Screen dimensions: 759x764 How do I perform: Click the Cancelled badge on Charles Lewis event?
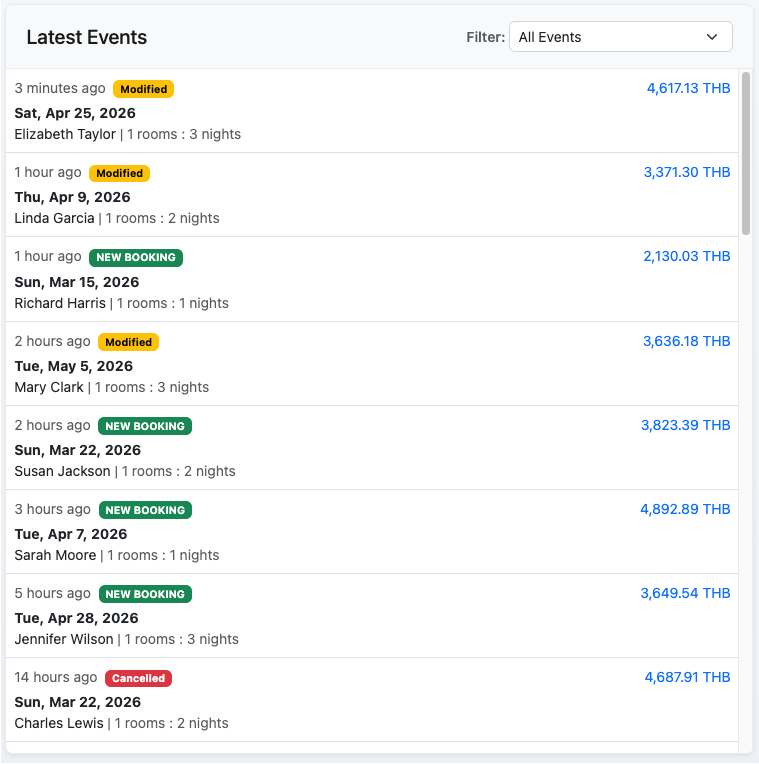pos(138,678)
